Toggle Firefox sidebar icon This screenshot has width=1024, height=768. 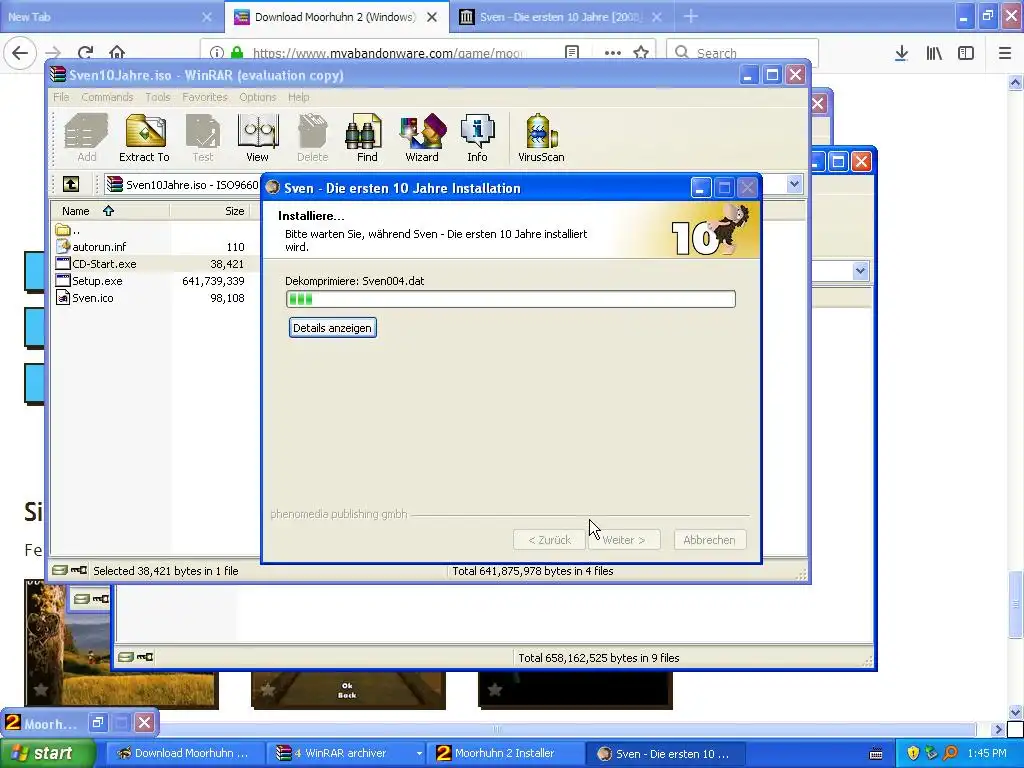966,53
